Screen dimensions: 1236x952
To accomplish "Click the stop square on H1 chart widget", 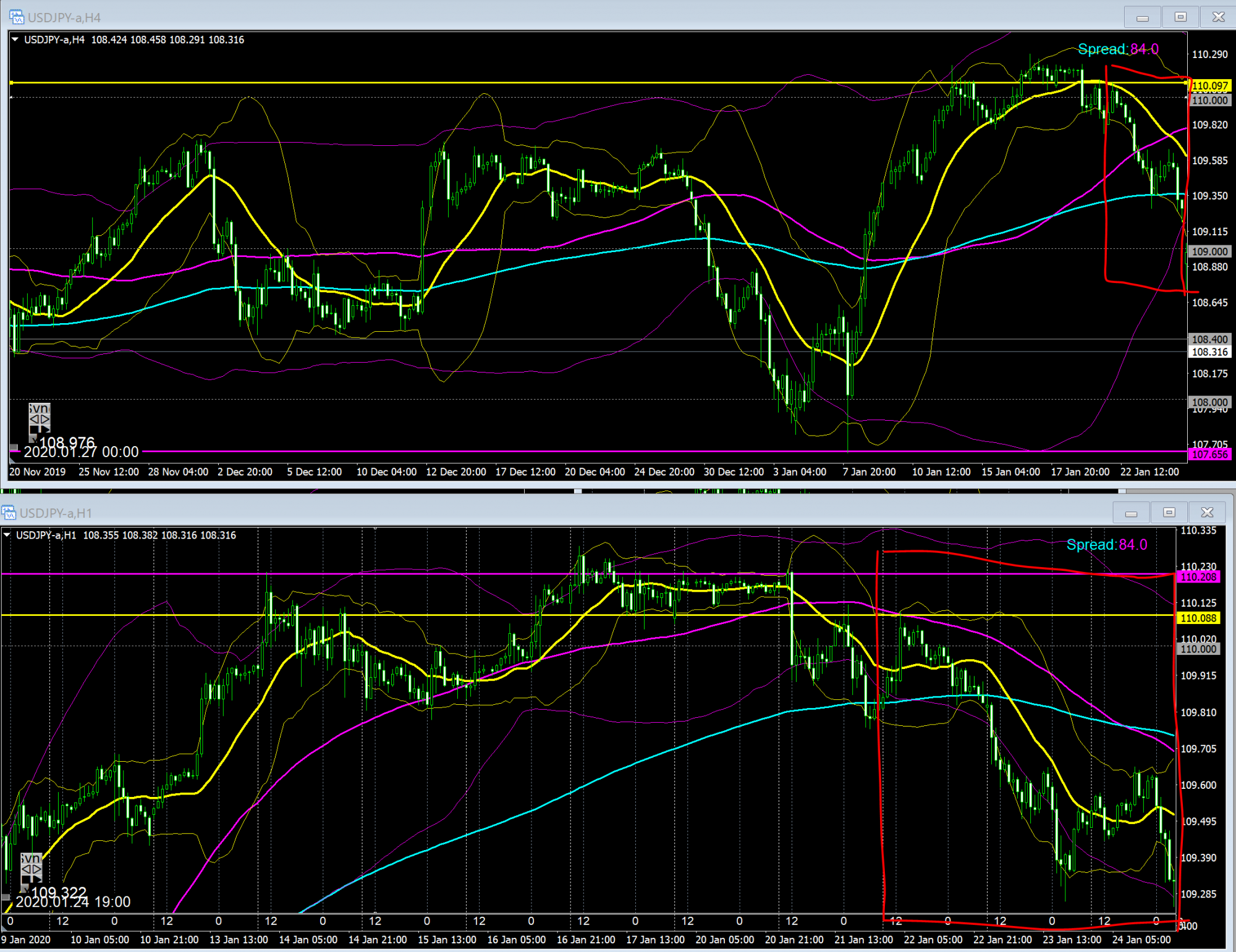I will (26, 878).
